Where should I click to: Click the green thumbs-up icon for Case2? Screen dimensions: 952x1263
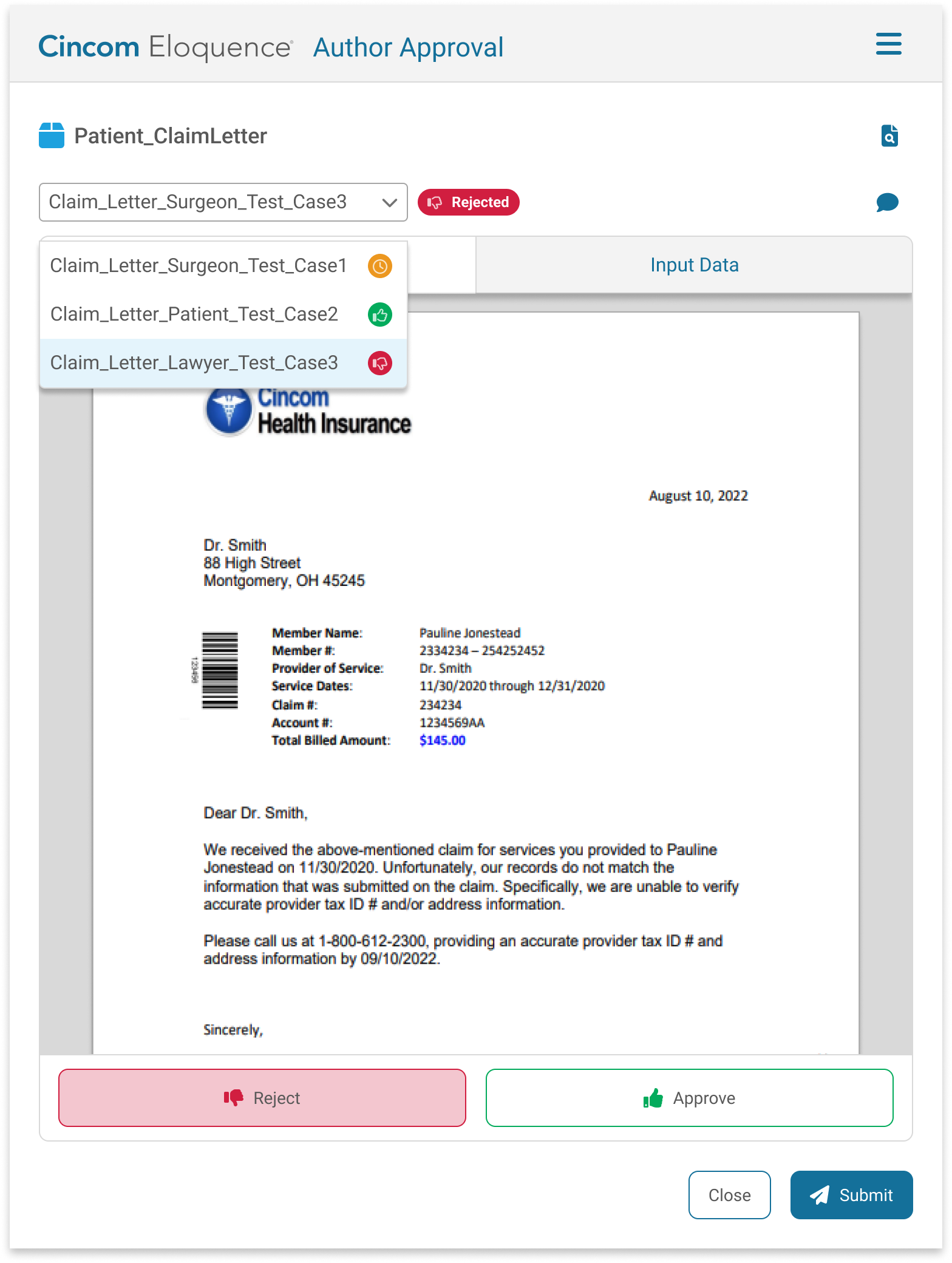380,315
